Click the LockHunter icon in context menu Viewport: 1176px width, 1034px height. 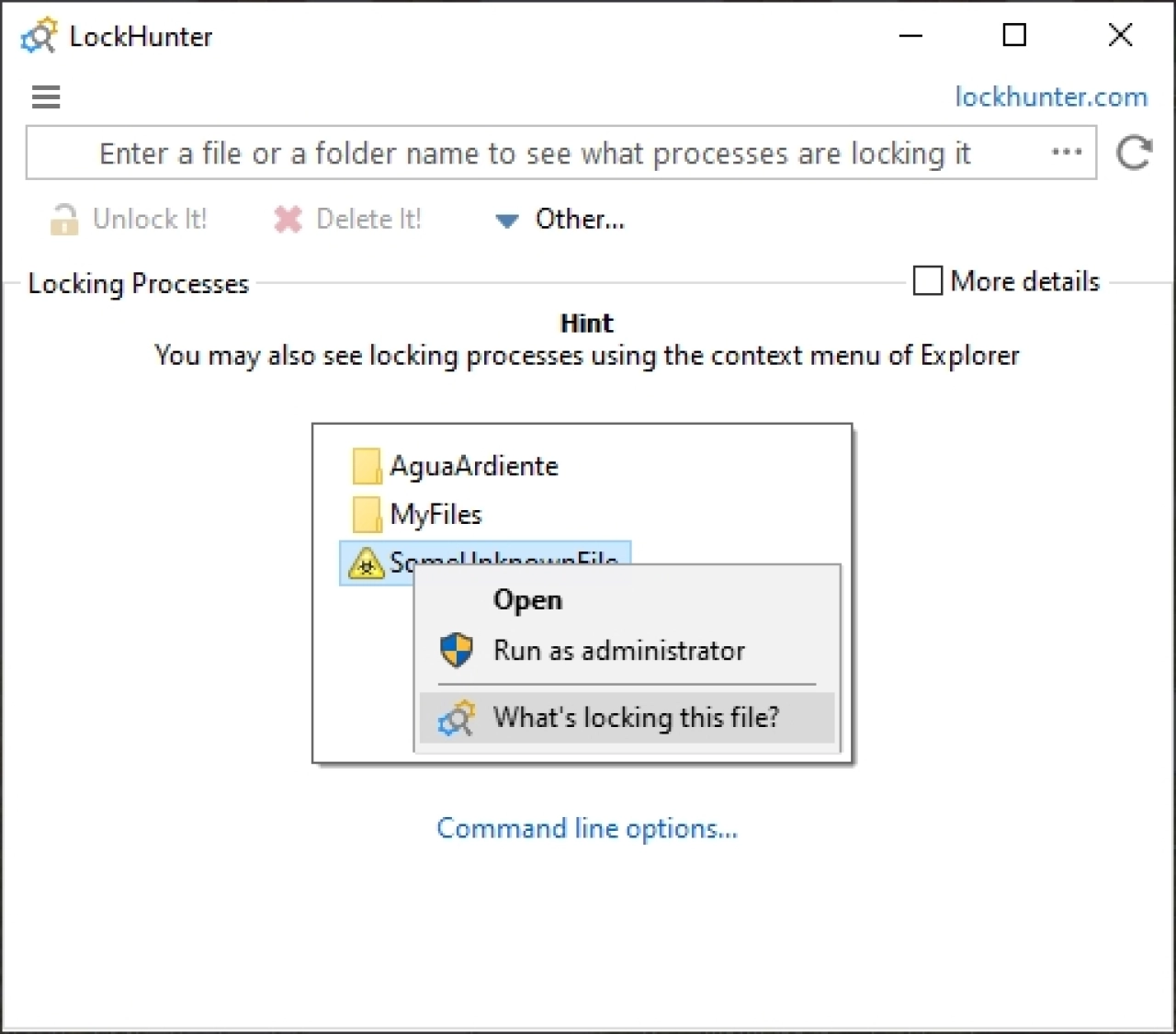click(x=457, y=718)
